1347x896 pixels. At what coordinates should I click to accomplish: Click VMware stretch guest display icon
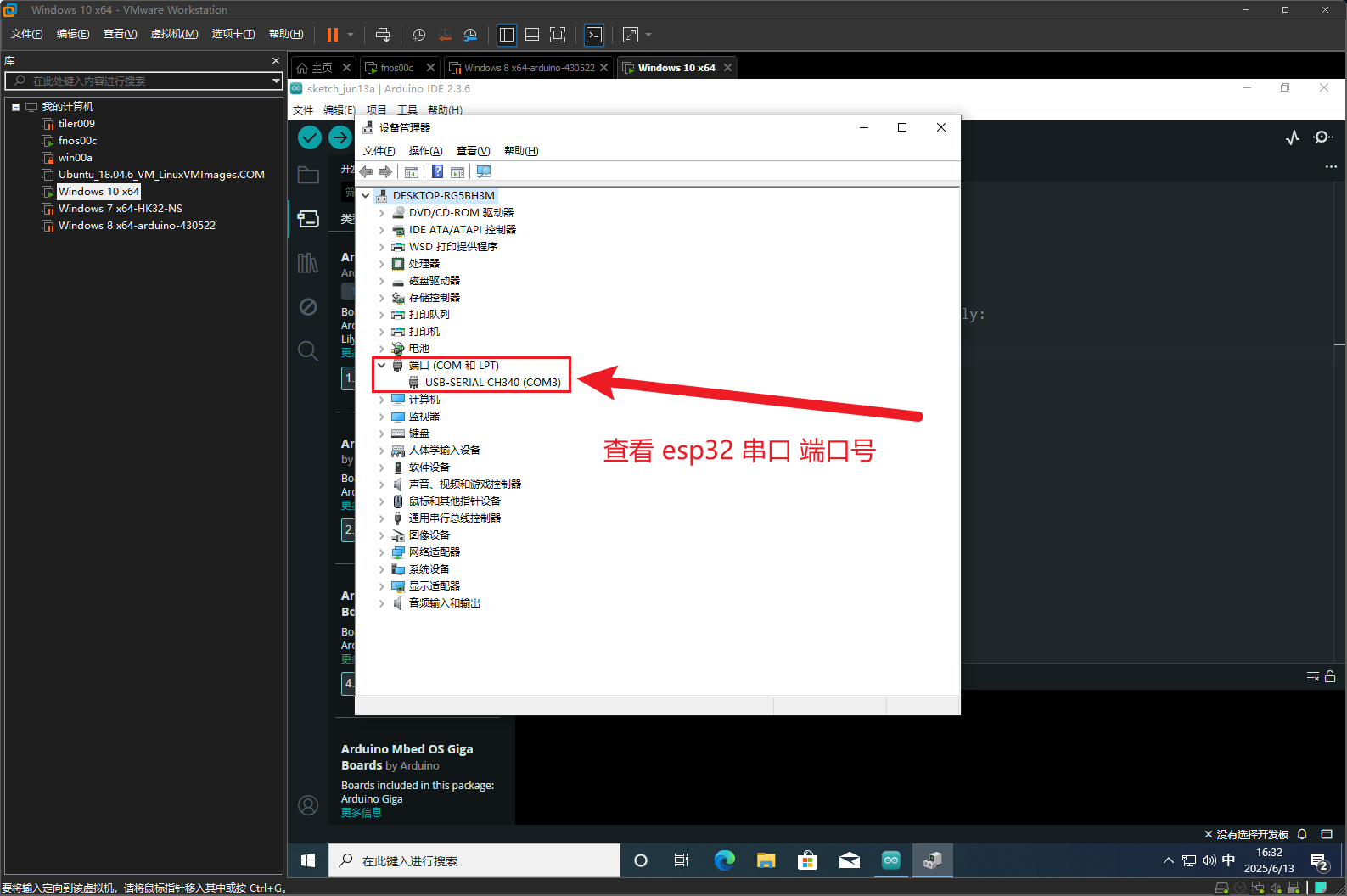tap(631, 35)
